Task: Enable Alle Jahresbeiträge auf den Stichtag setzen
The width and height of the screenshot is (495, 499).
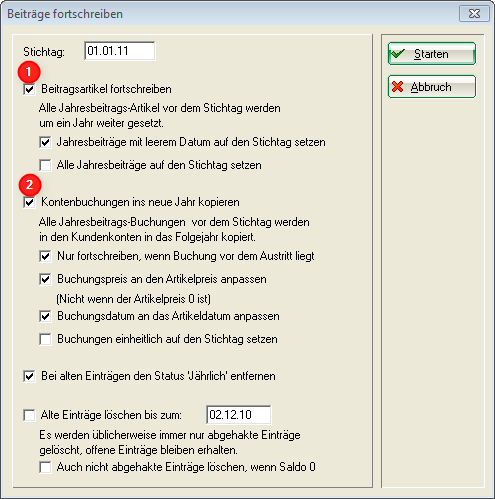Action: (x=45, y=165)
